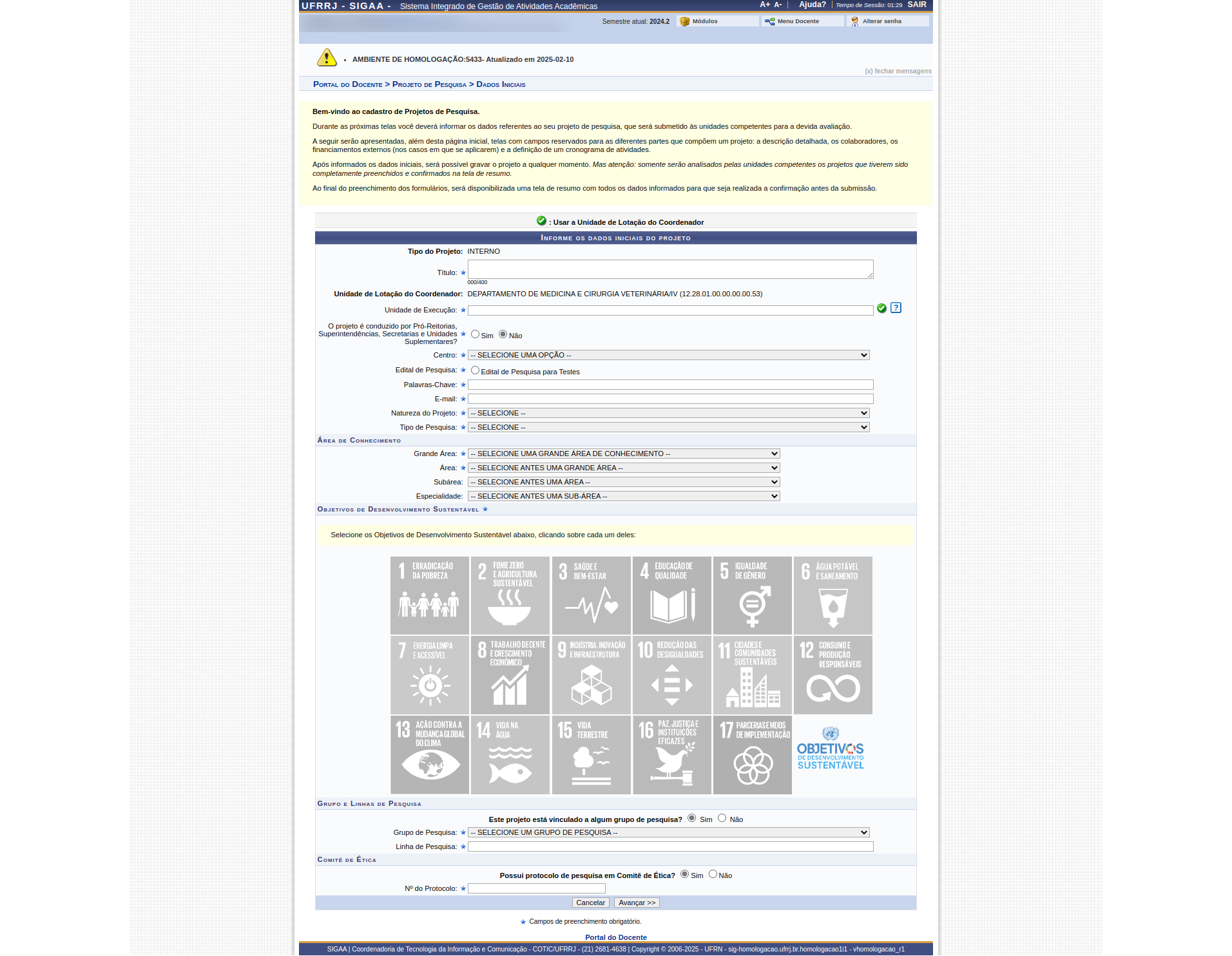Choose SDG 7 Energia Limpa e Acessível tile
Screen dimensions: 1232x956
tap(430, 674)
